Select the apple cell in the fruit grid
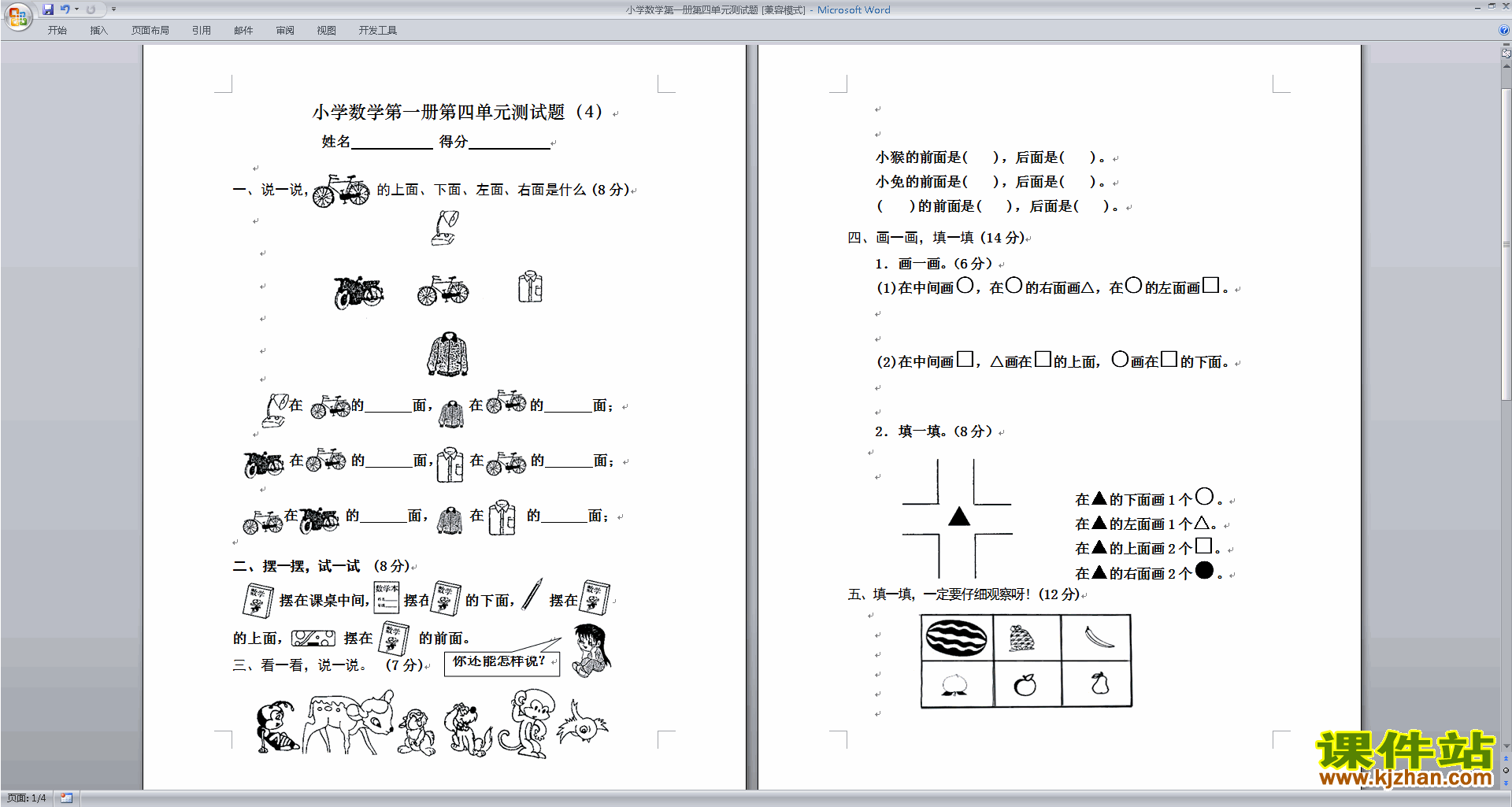The image size is (1512, 807). tap(1026, 684)
